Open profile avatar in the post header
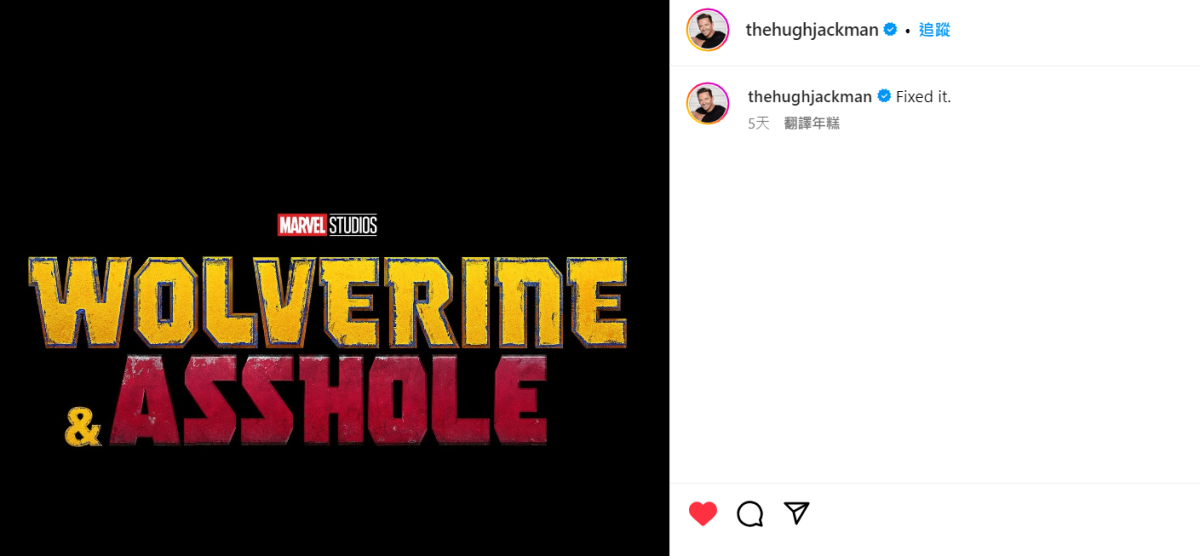1200x556 pixels. 707,30
